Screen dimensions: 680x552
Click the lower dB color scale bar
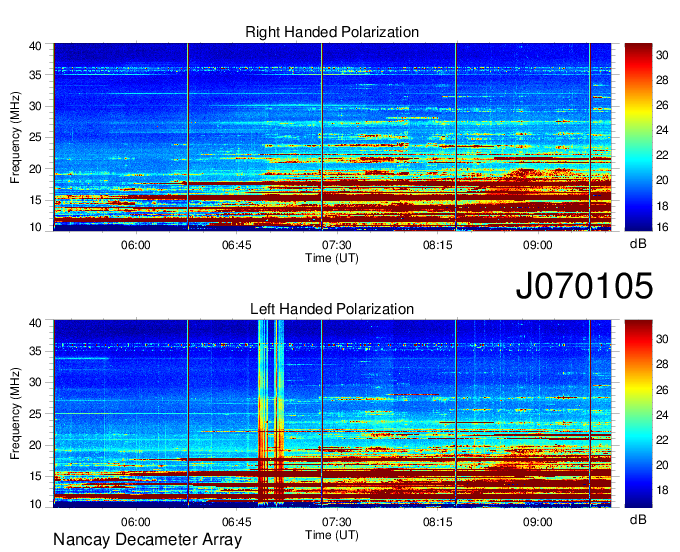[638, 413]
